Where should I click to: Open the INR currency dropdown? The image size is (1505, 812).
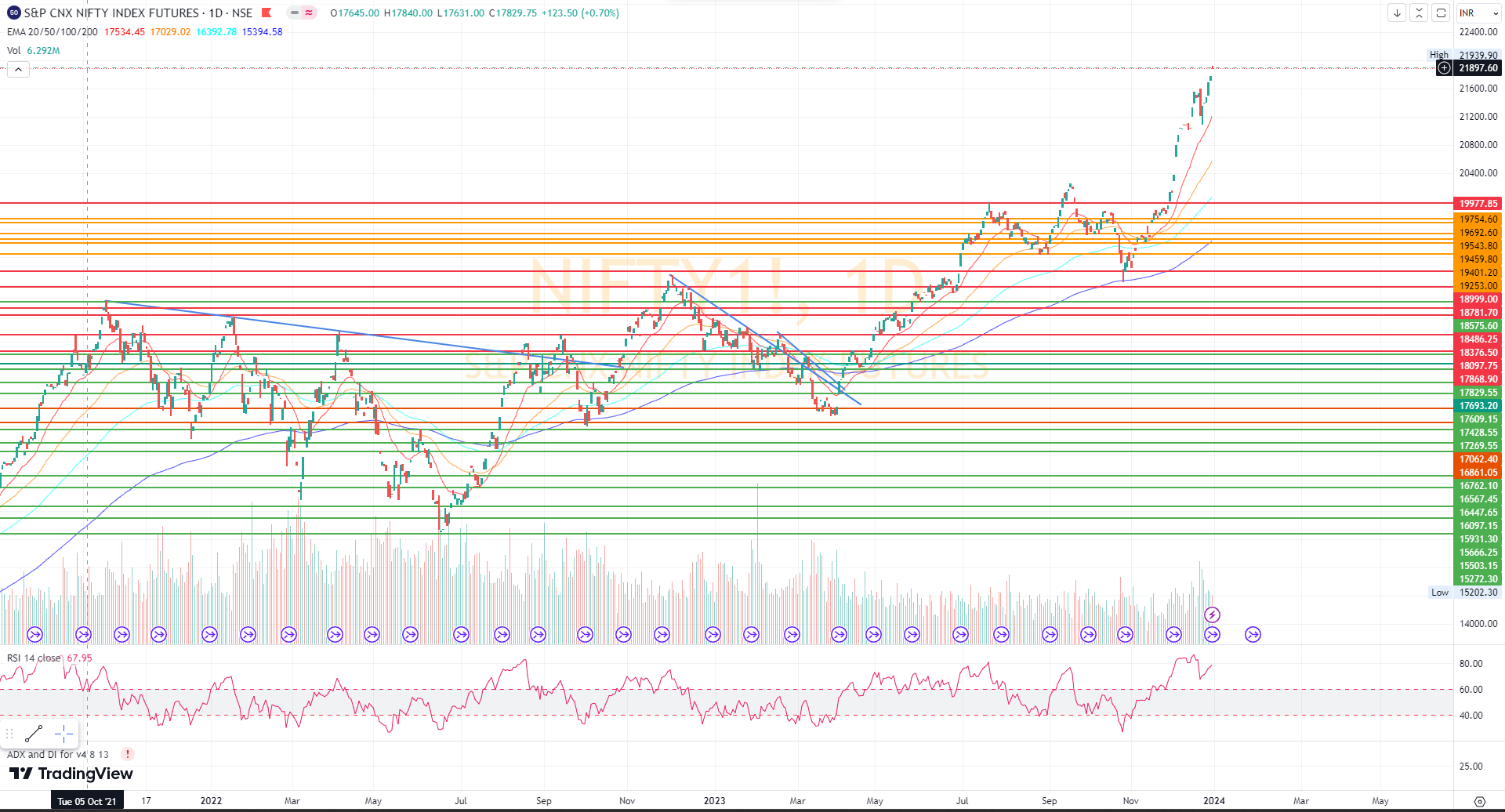1478,13
